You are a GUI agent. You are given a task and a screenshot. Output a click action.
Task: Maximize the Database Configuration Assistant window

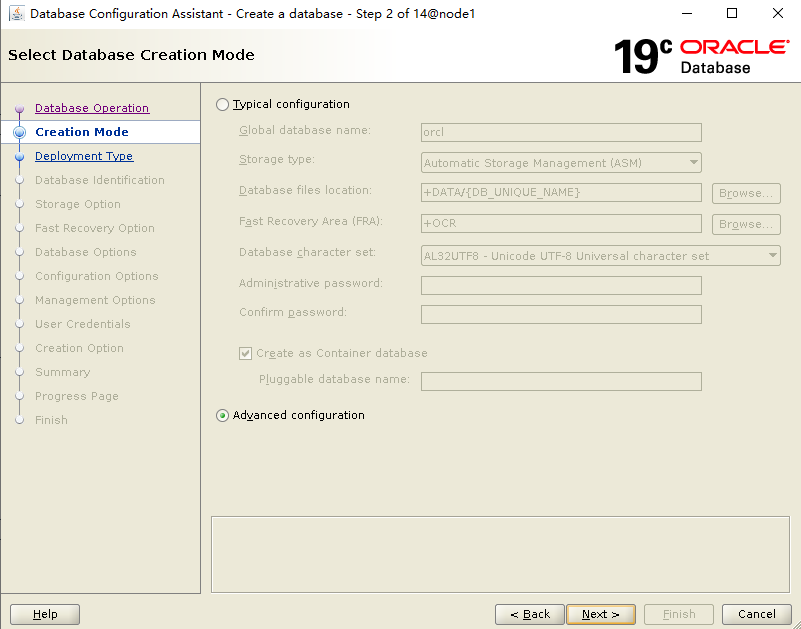(732, 13)
